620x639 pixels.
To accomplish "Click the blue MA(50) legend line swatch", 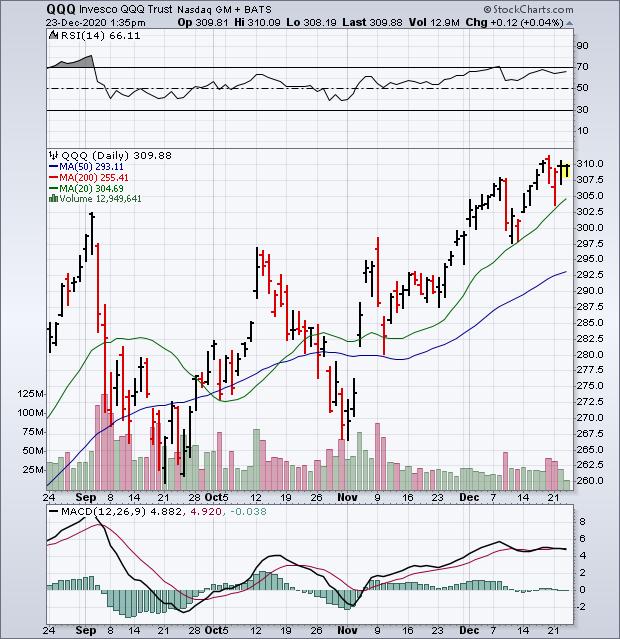I will pyautogui.click(x=53, y=167).
